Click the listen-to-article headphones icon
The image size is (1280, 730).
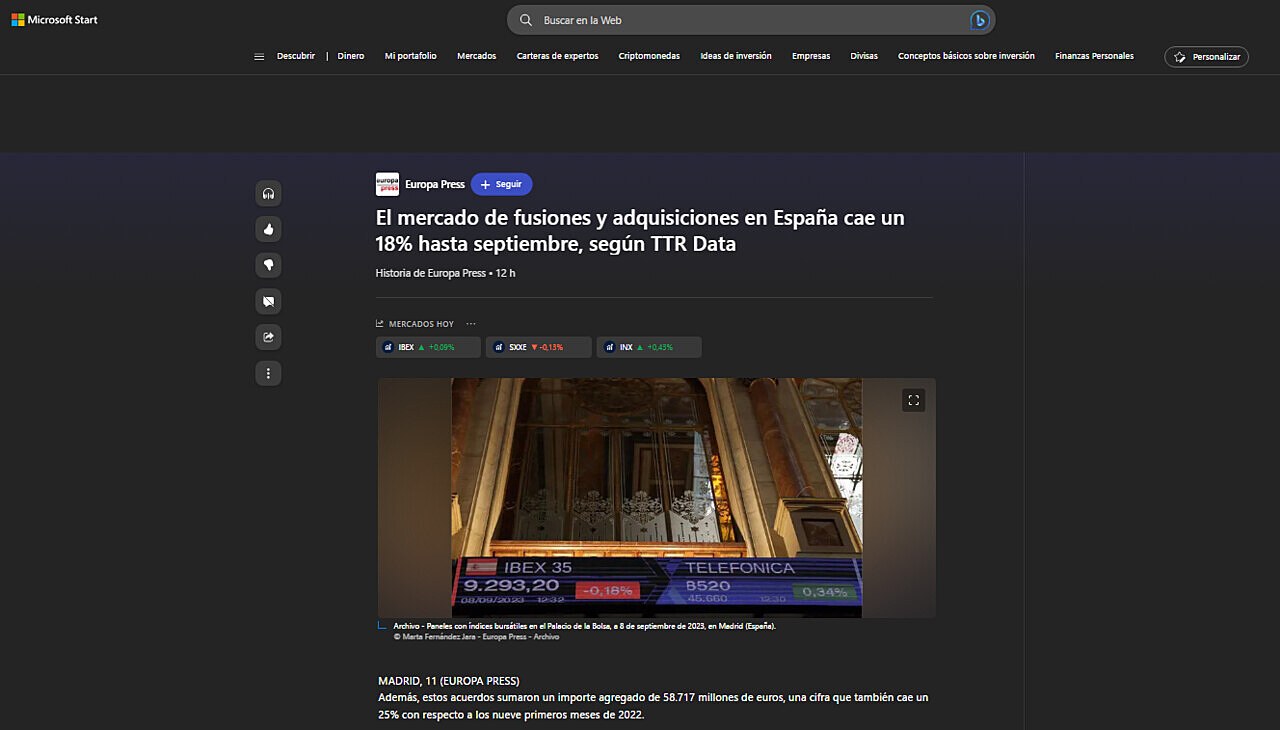268,193
